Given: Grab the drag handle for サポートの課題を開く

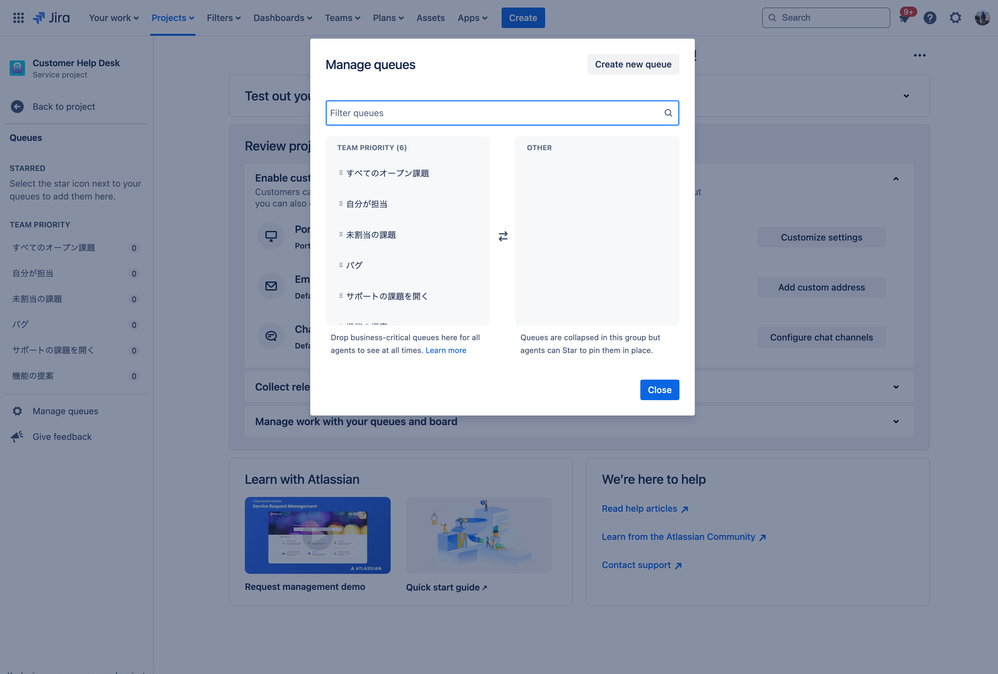Looking at the screenshot, I should [341, 296].
